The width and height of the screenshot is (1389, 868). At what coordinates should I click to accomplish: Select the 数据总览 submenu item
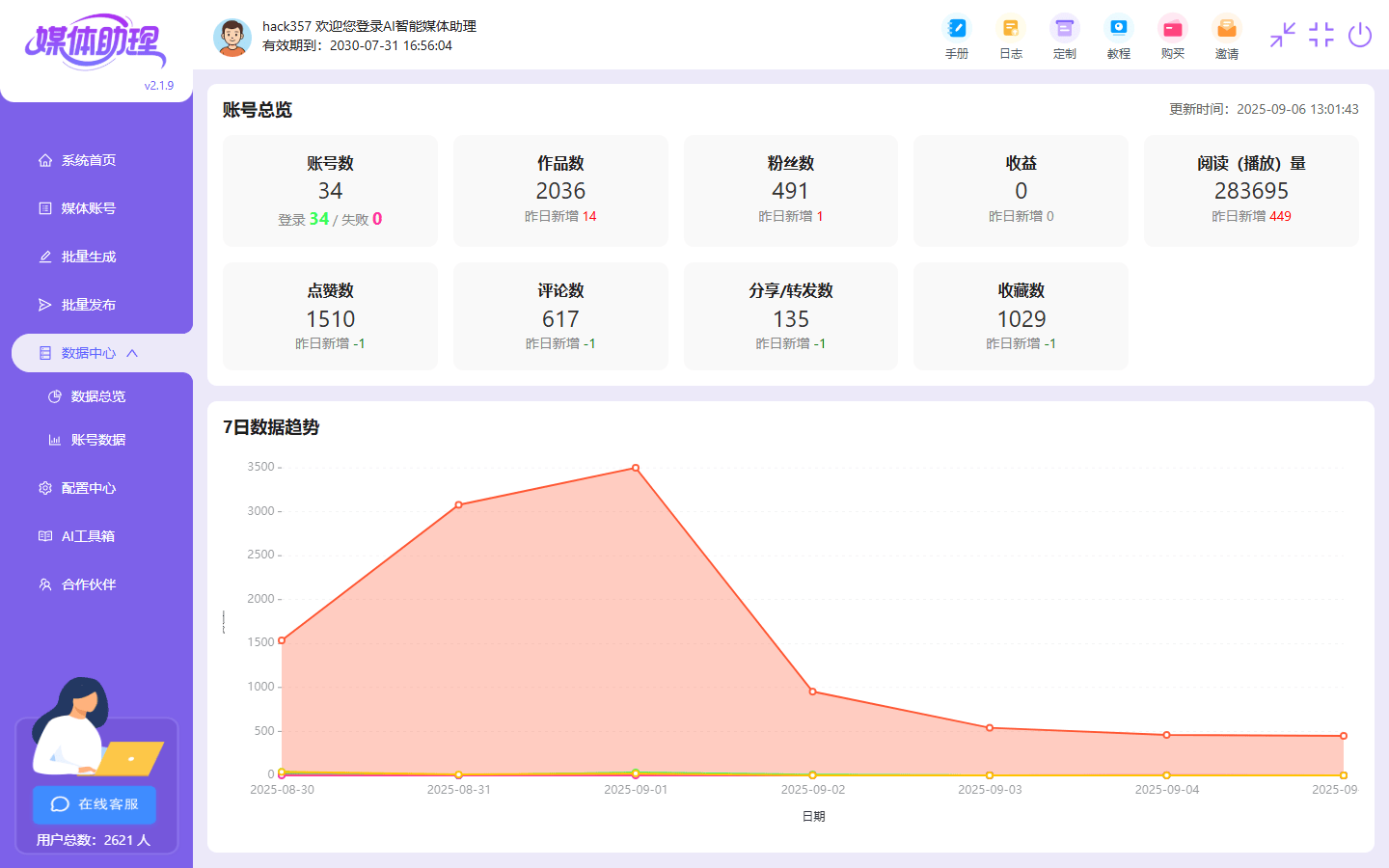[x=97, y=396]
